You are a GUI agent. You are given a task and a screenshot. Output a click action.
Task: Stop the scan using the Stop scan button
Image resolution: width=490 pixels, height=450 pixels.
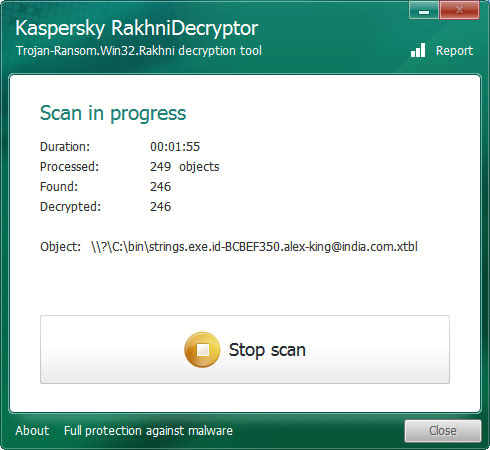pyautogui.click(x=245, y=350)
